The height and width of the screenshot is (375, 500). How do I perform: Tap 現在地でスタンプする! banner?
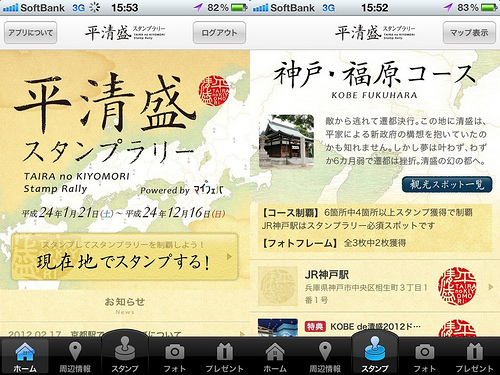[125, 257]
